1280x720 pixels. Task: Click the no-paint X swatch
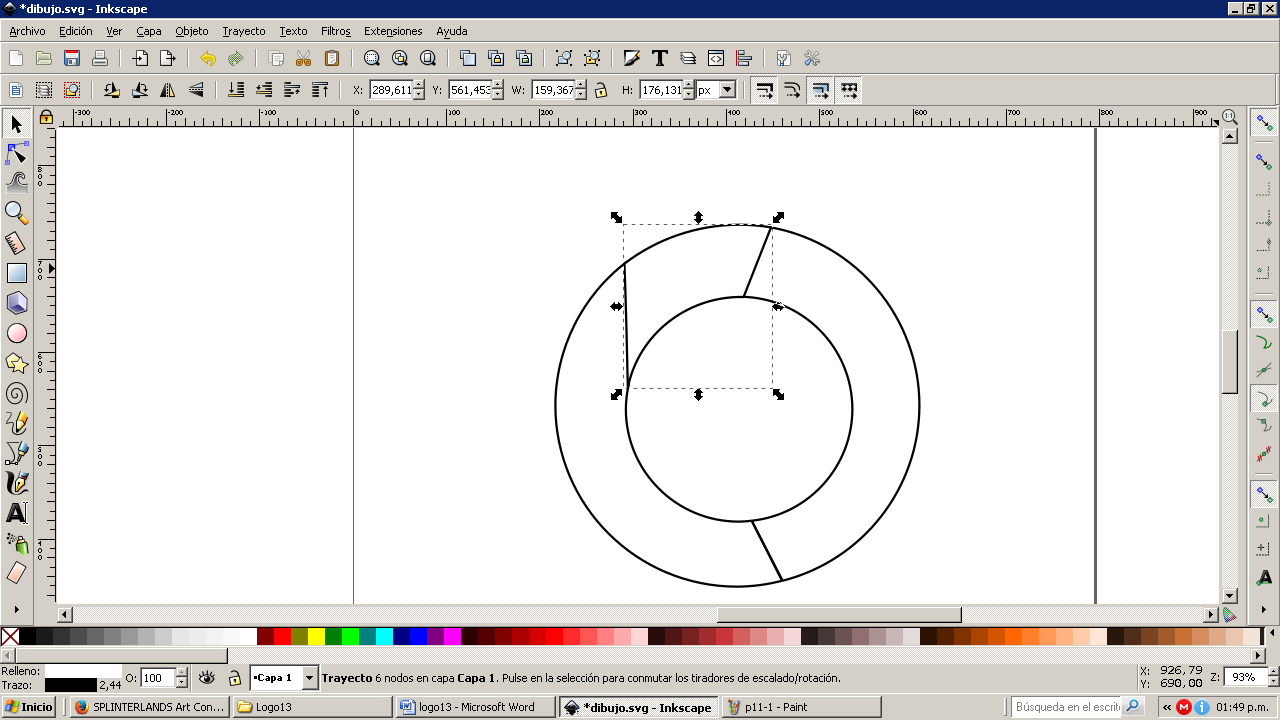10,636
